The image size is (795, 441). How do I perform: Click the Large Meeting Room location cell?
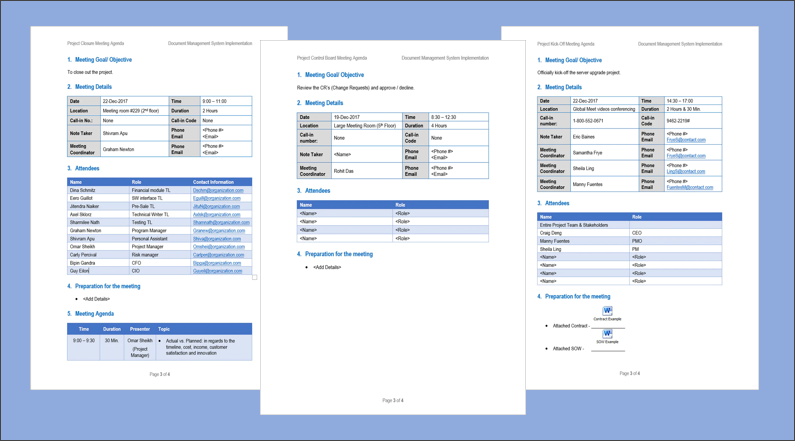365,126
